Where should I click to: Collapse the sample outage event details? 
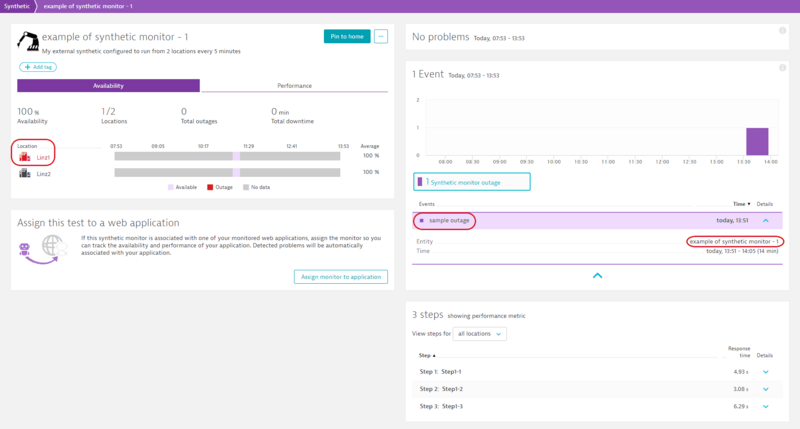[765, 220]
